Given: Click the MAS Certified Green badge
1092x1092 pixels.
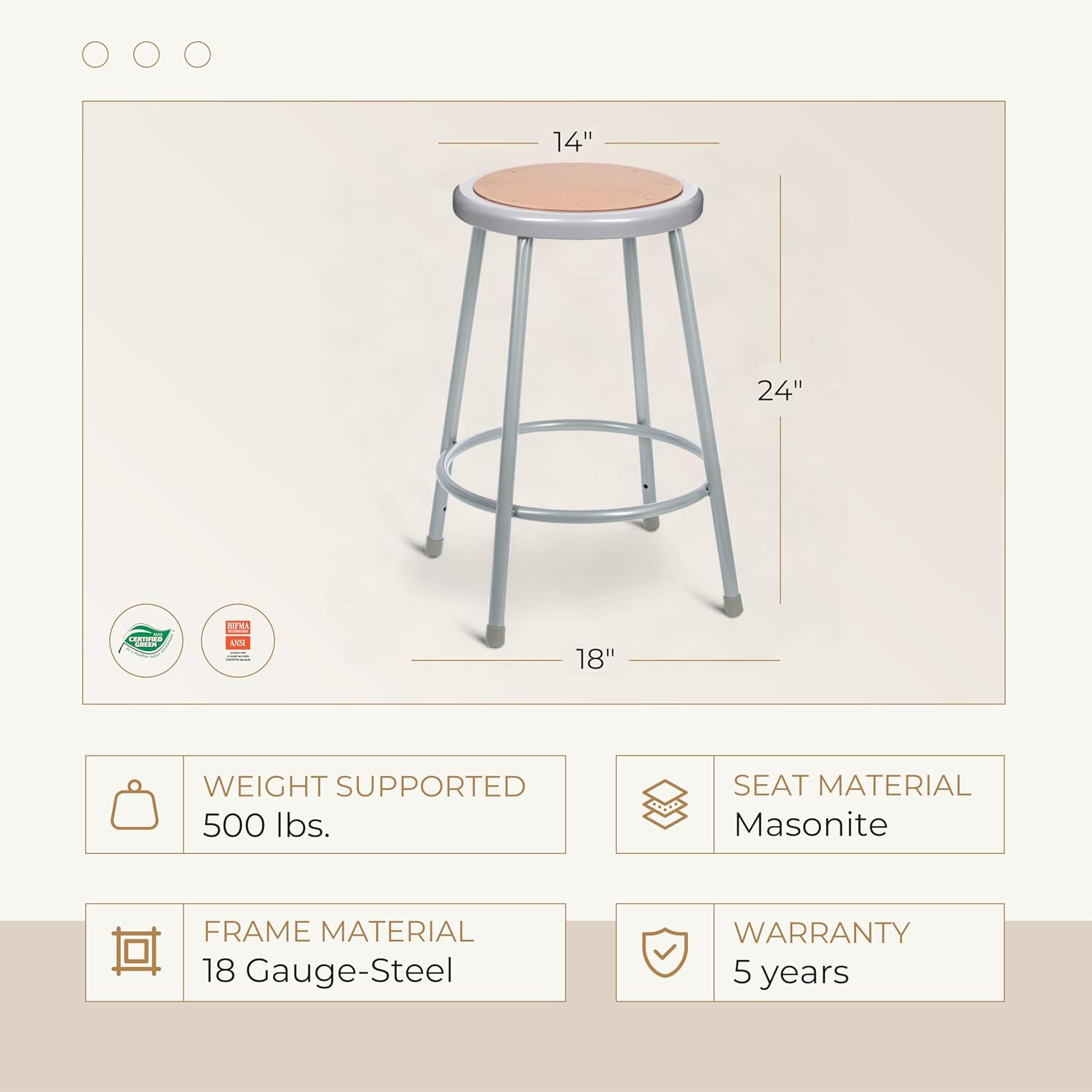Looking at the screenshot, I should 146,641.
